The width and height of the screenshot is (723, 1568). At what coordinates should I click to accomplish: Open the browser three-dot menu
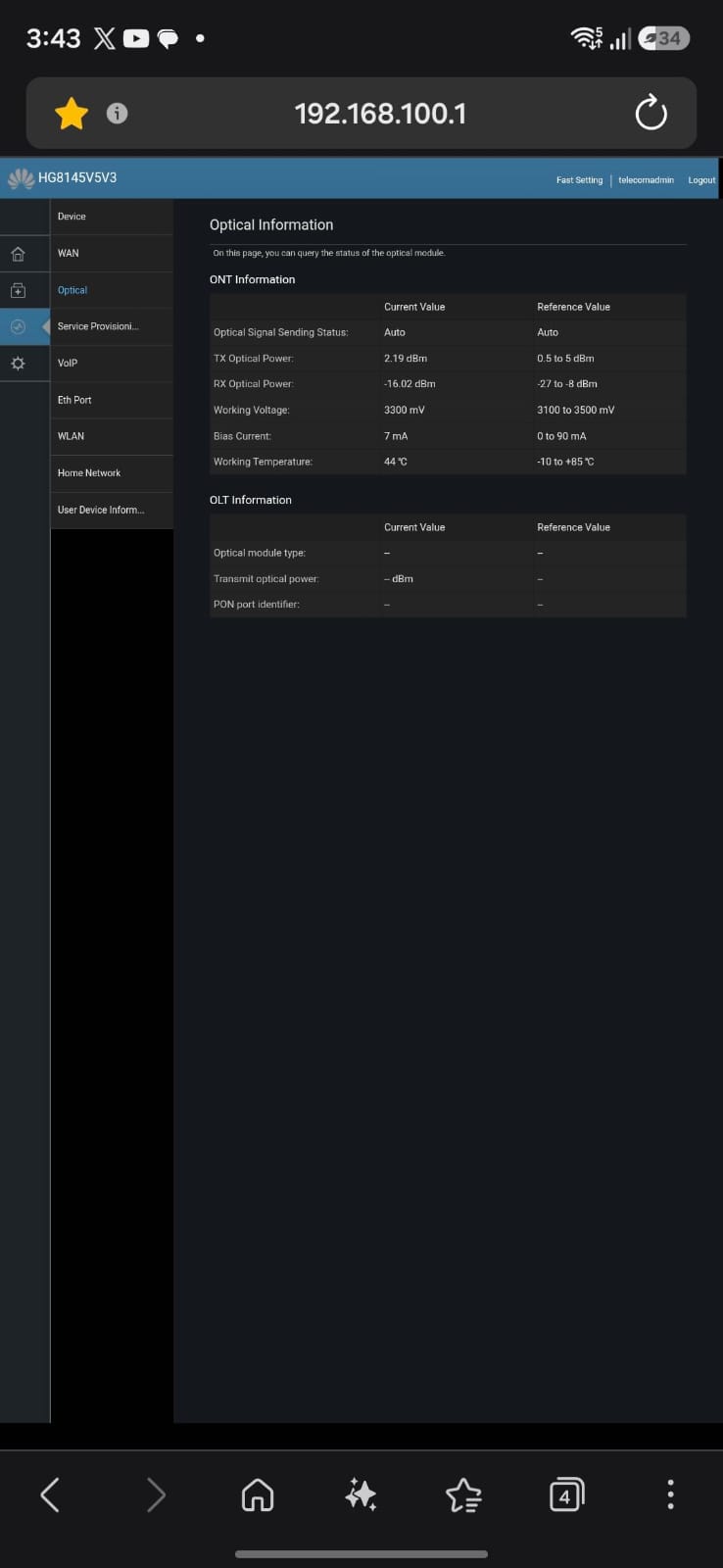(670, 1494)
